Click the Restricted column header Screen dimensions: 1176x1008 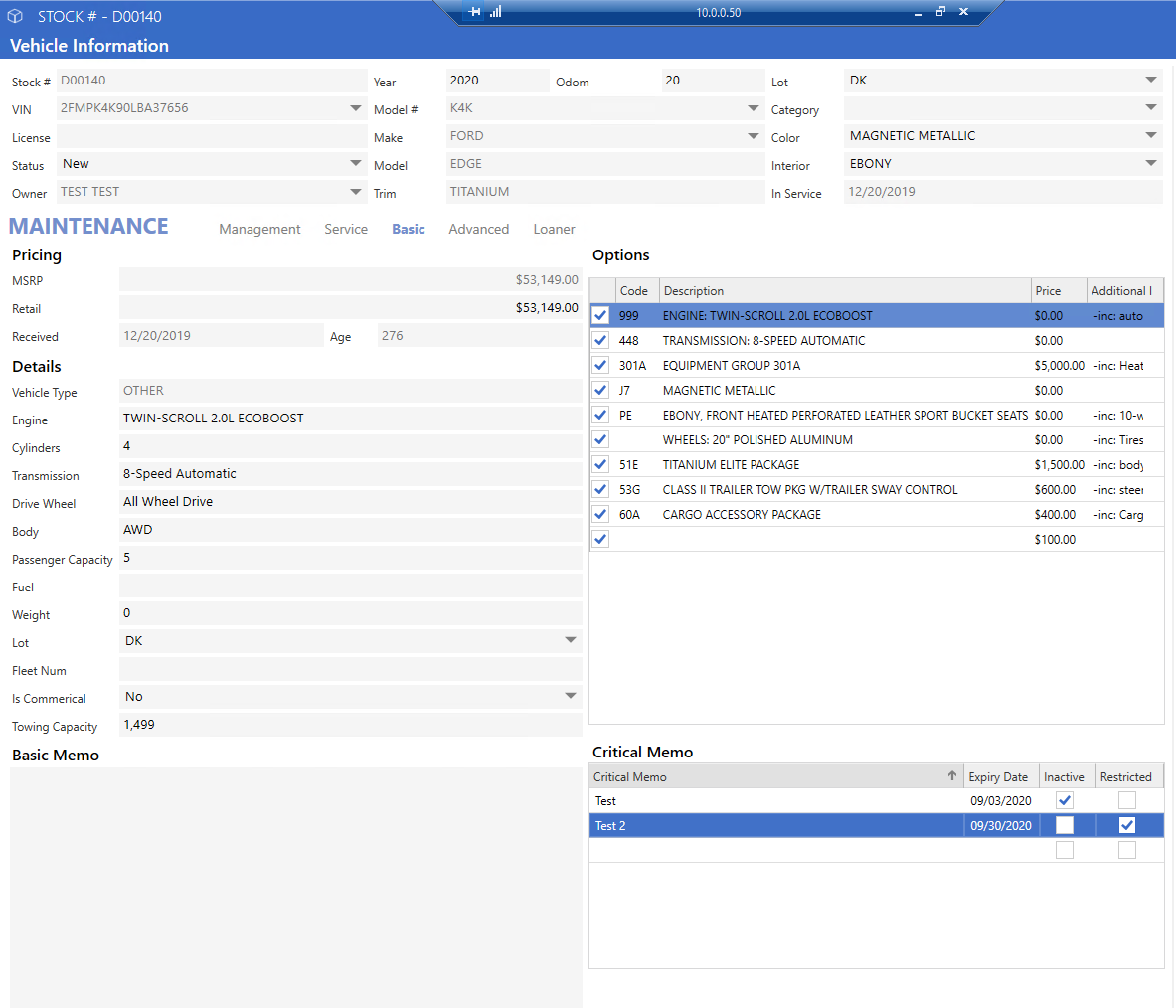(x=1129, y=777)
